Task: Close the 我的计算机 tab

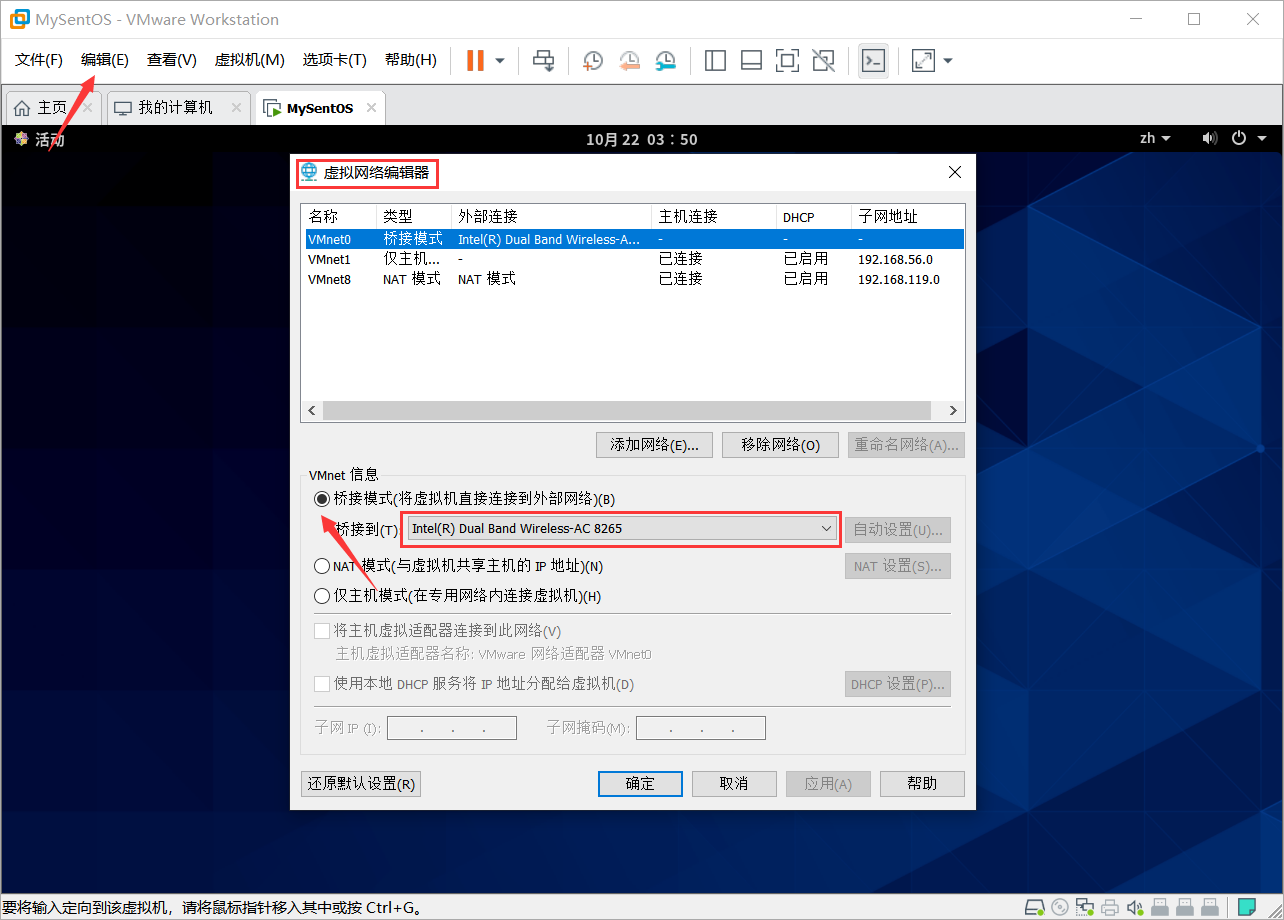Action: pos(236,107)
